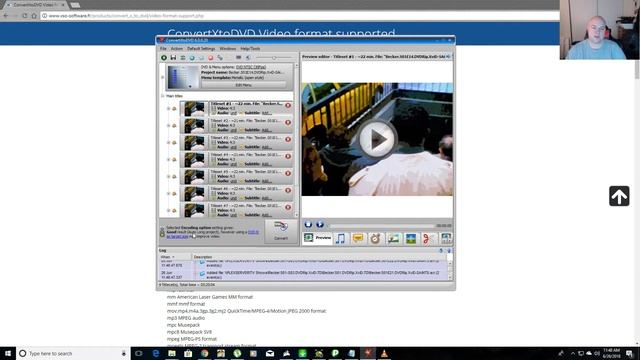Open the Audio tab with music note icon

(x=340, y=238)
